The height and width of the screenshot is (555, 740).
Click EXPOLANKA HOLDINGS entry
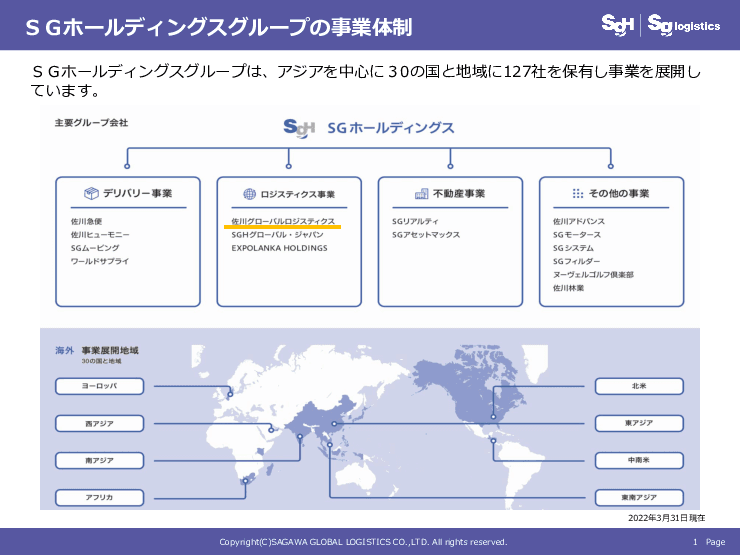tap(279, 248)
